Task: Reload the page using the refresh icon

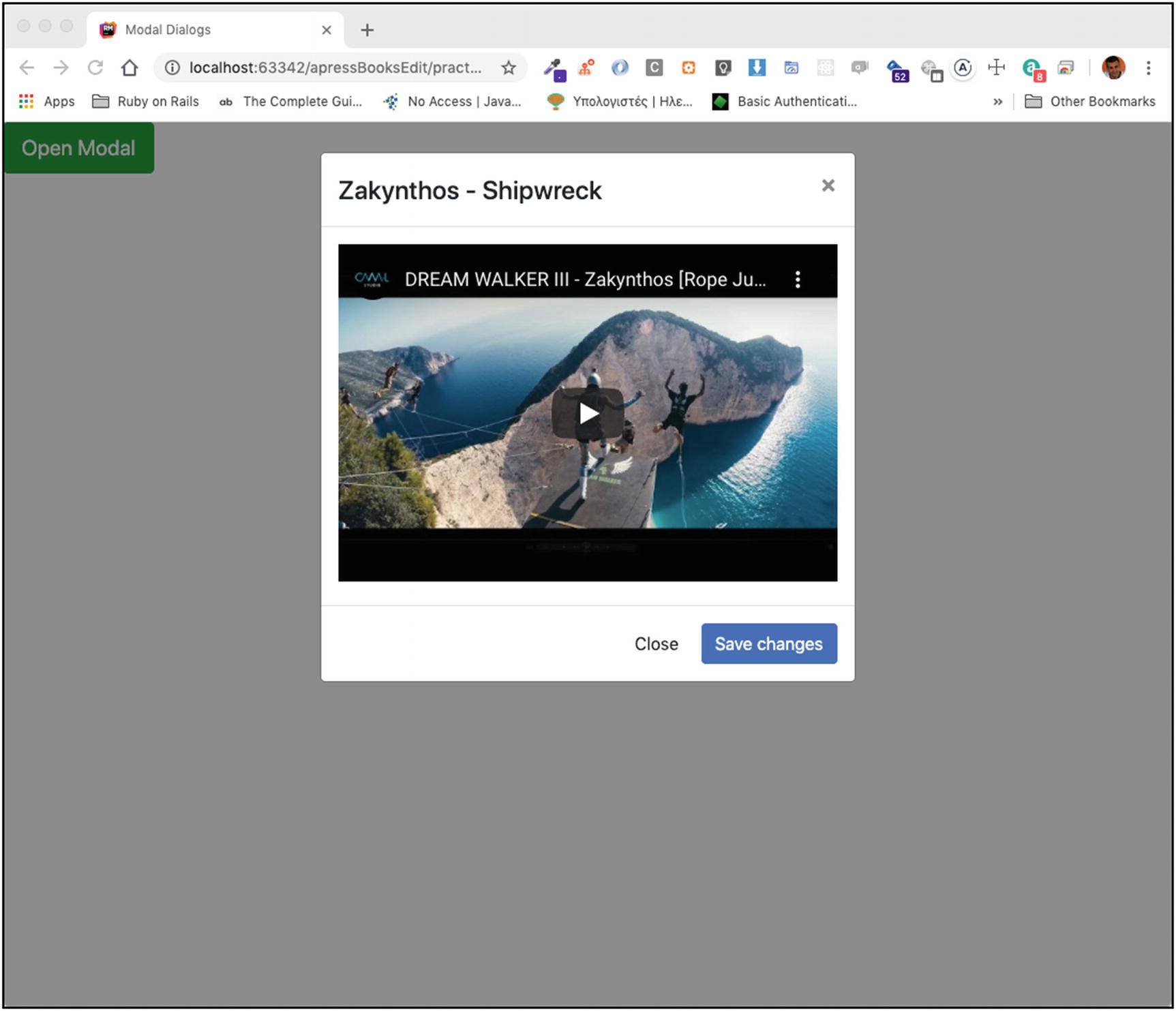Action: pos(95,67)
